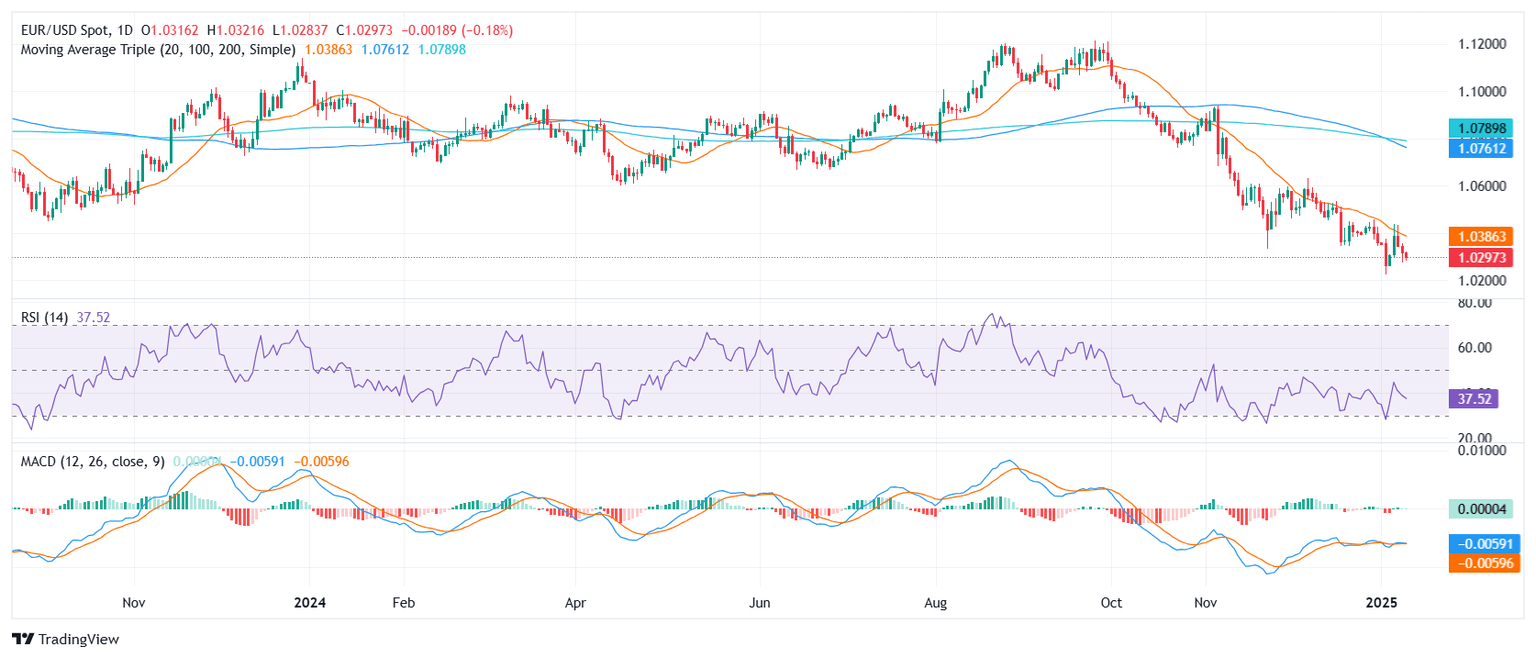Click the 2024 label on time axis

[x=309, y=604]
